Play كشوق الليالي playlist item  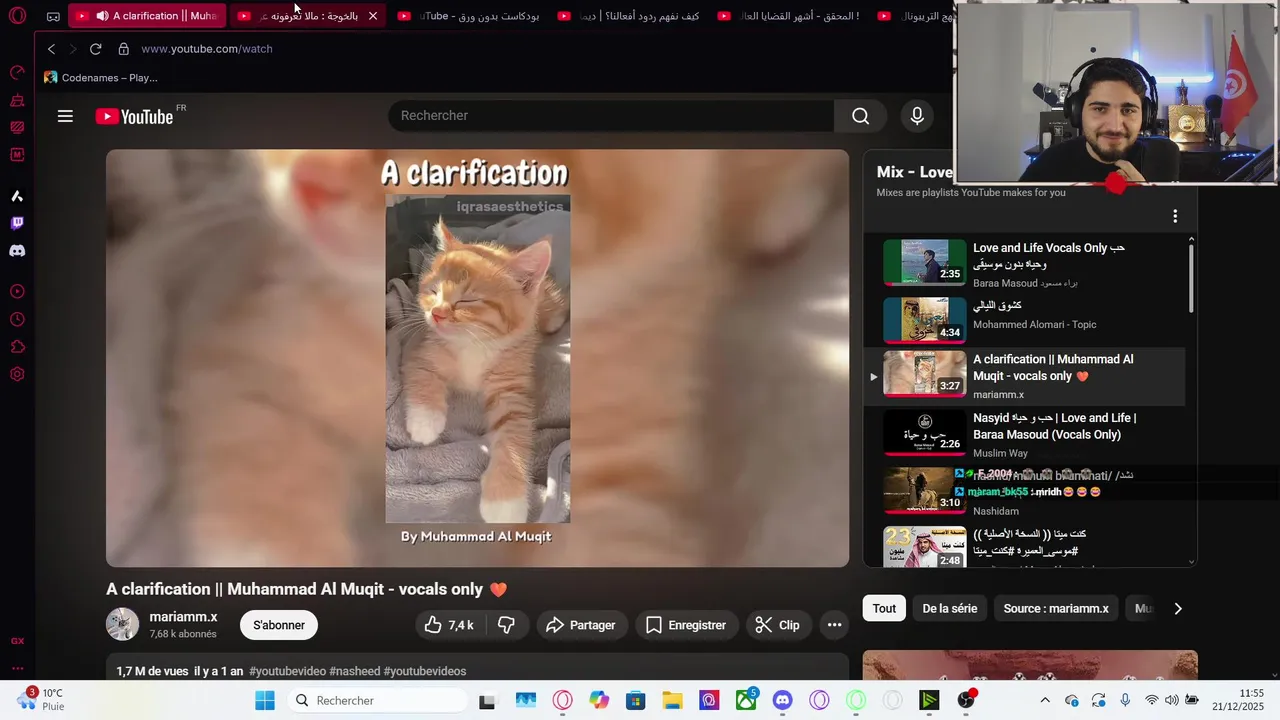(x=1025, y=319)
